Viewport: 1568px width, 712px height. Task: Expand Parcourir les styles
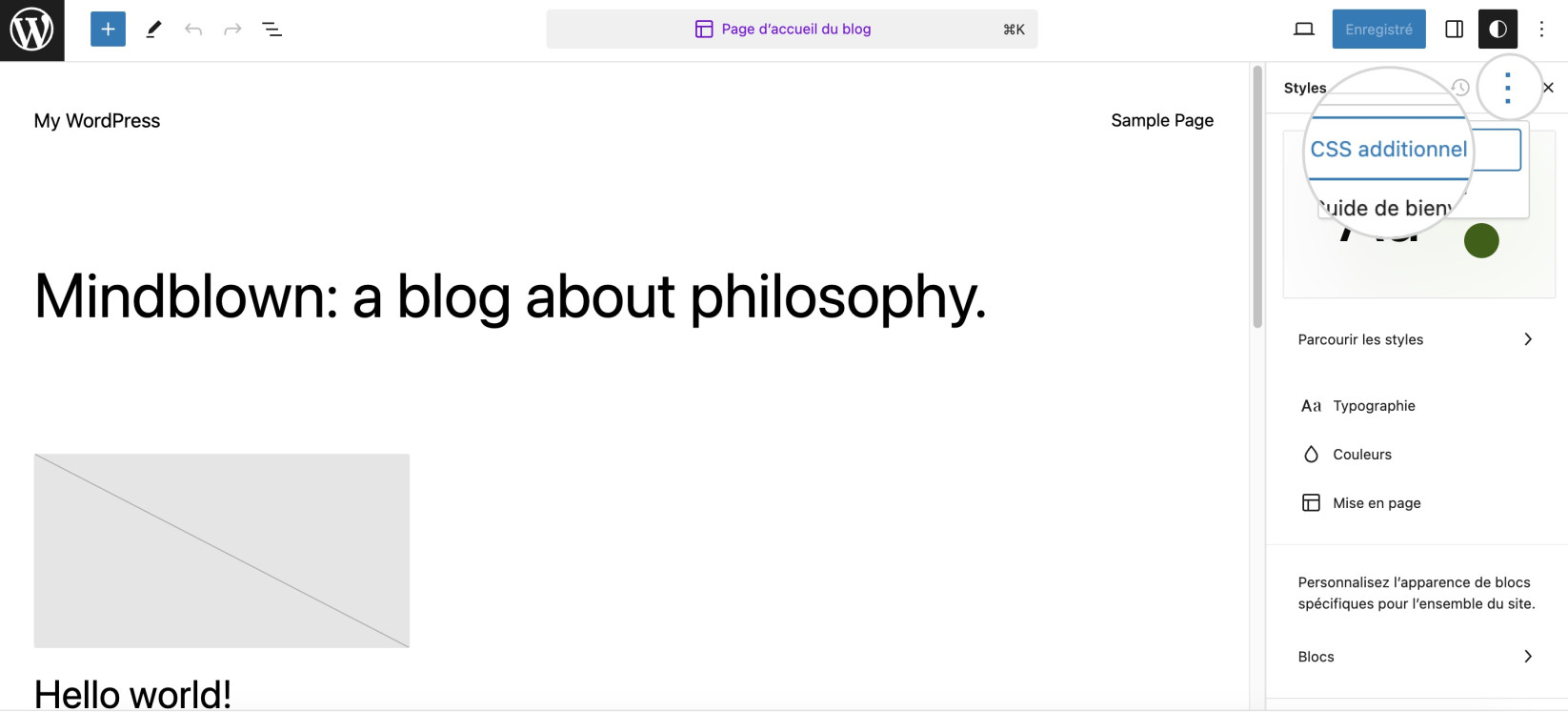[x=1417, y=339]
